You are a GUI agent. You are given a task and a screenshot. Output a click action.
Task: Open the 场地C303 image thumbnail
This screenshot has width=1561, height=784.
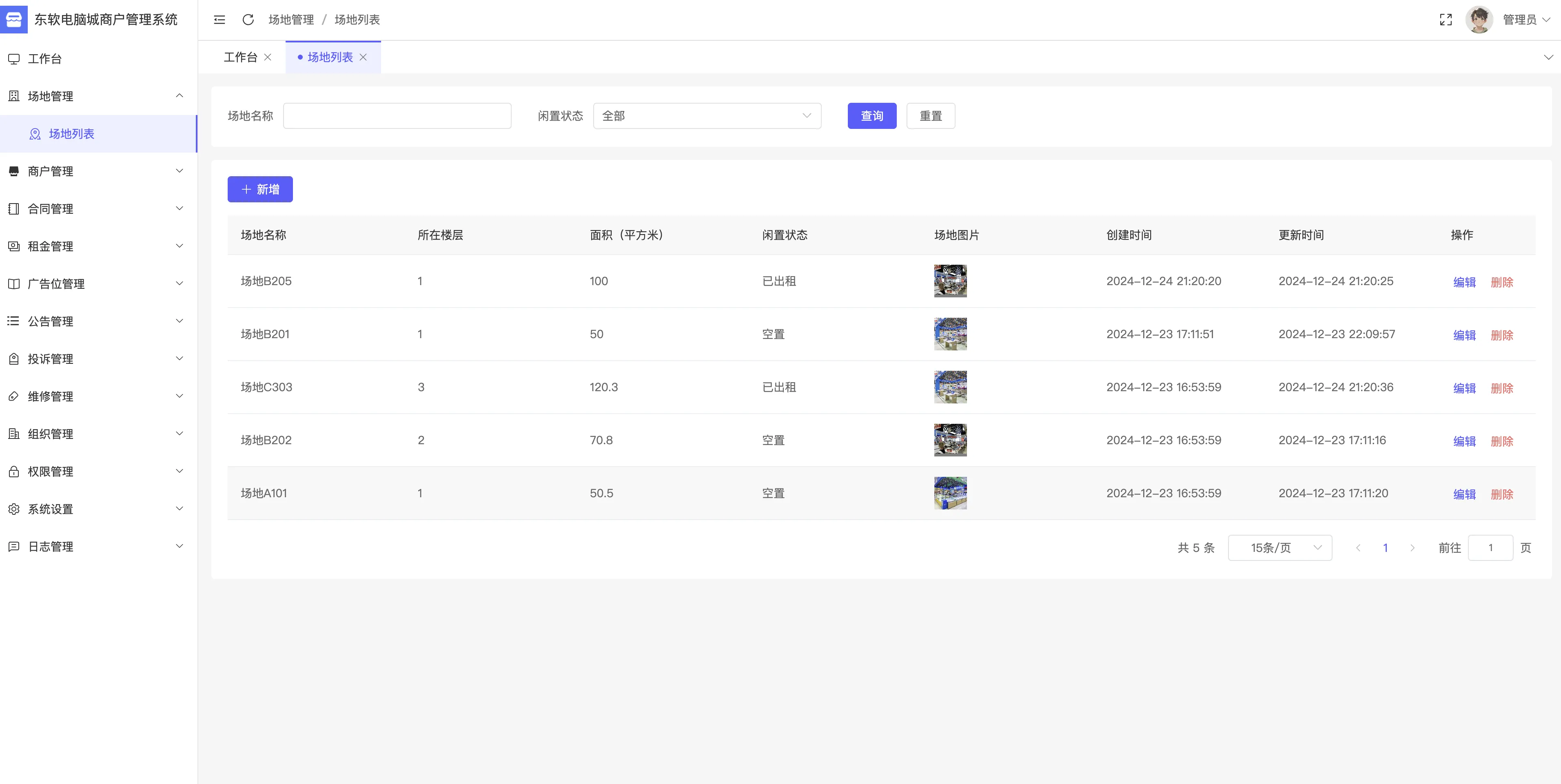(x=950, y=387)
